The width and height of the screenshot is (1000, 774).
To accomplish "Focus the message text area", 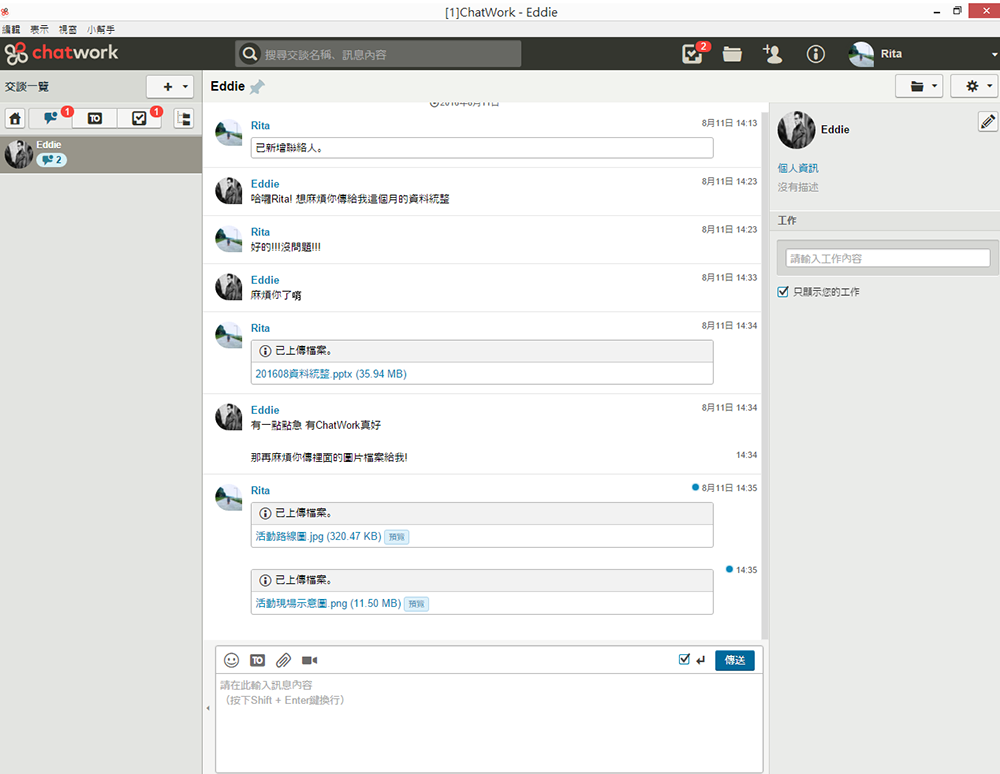I will click(489, 722).
